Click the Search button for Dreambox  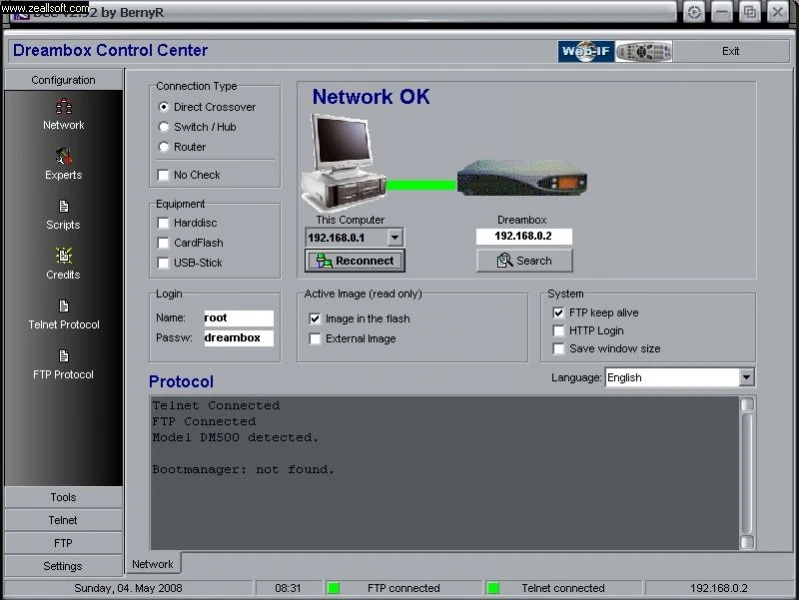pyautogui.click(x=524, y=260)
